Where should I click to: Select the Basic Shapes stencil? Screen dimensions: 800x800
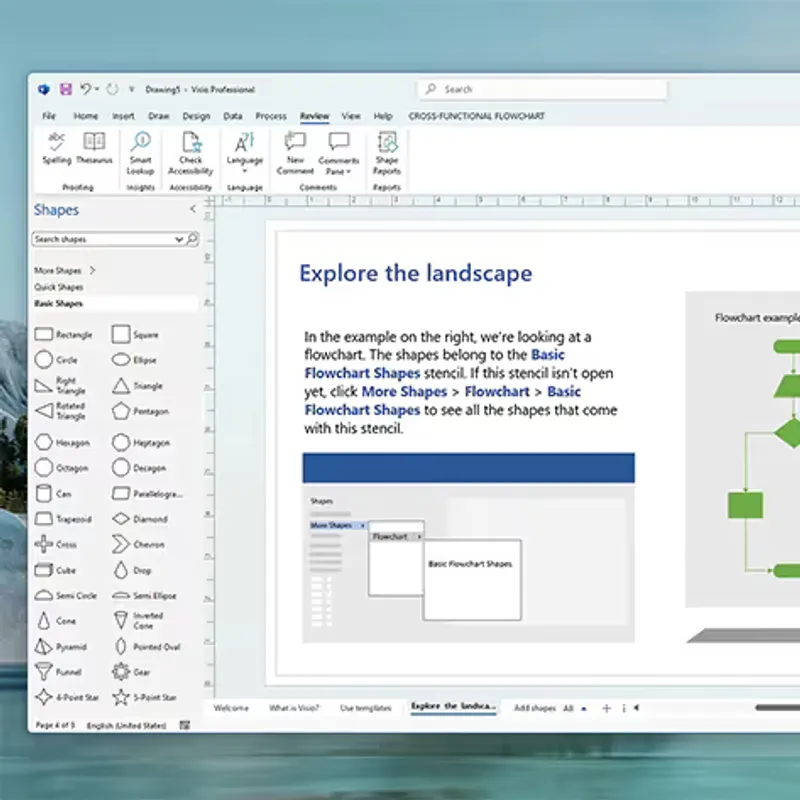[115, 304]
